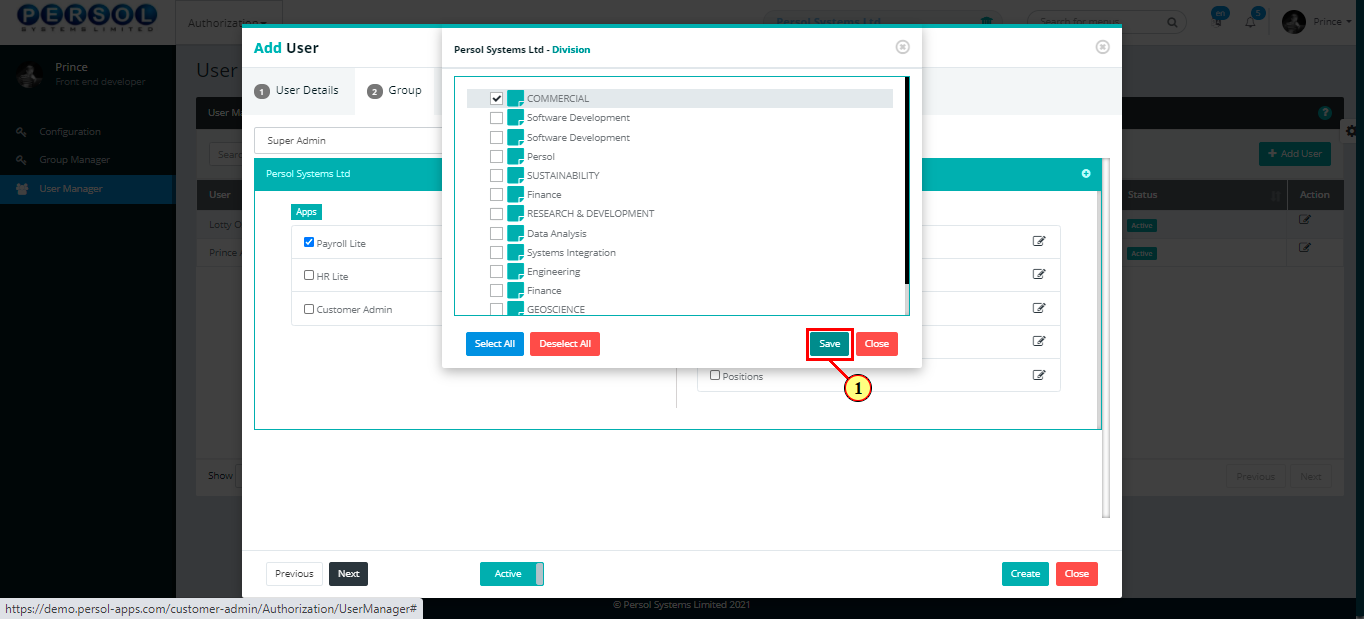Focus the Search for menus field
The image size is (1364, 619).
click(x=1109, y=21)
